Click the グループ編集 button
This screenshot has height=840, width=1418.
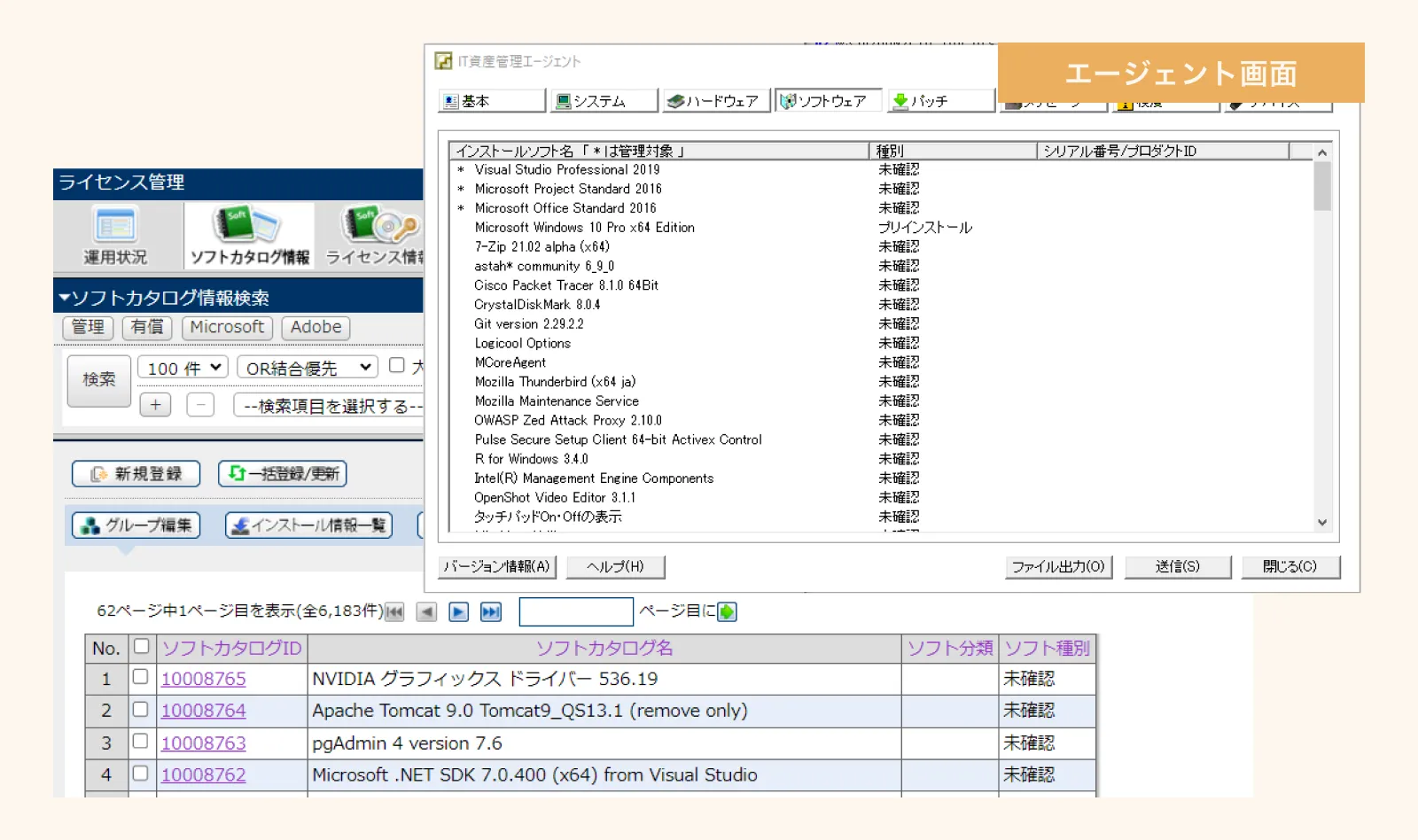136,525
